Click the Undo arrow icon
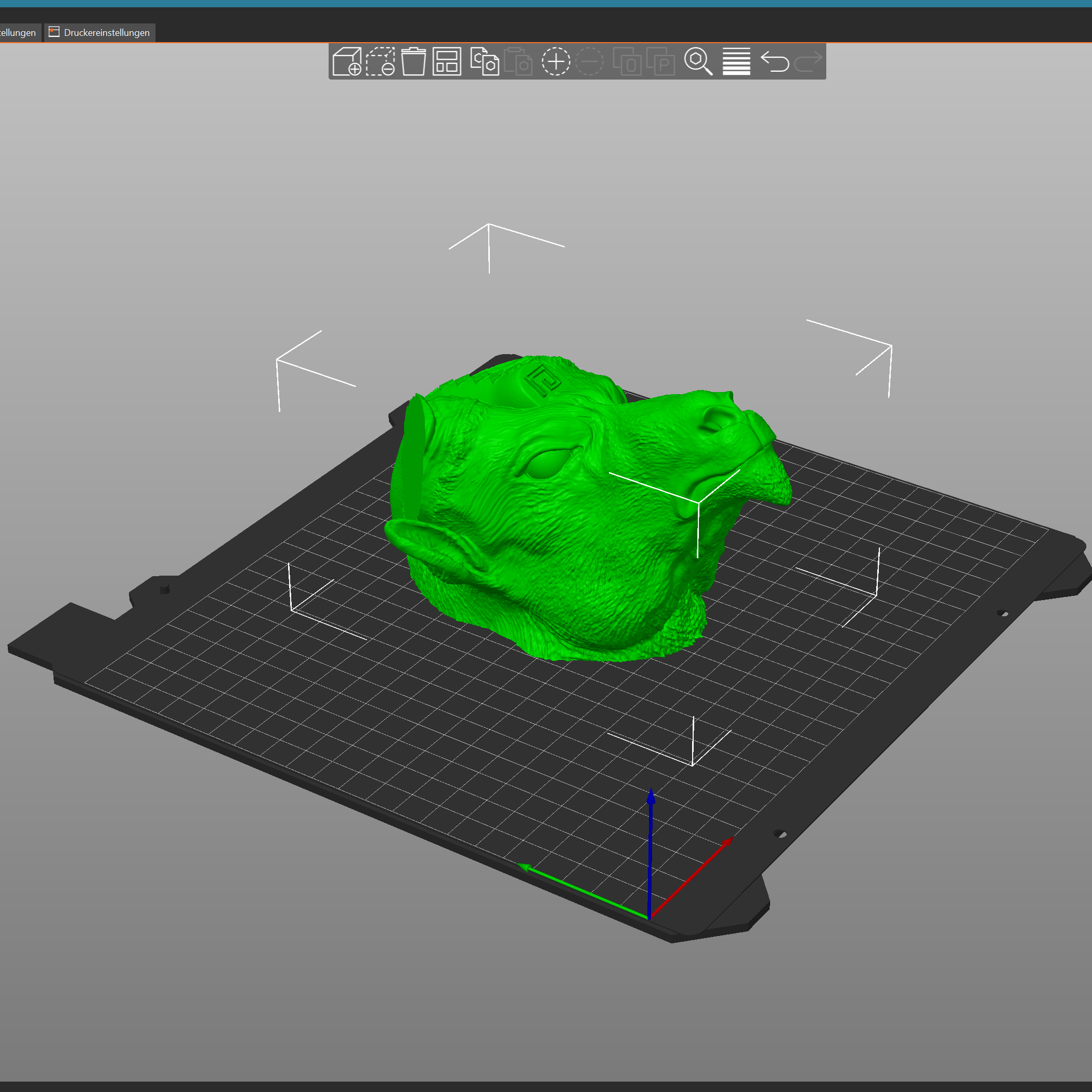 (x=774, y=61)
